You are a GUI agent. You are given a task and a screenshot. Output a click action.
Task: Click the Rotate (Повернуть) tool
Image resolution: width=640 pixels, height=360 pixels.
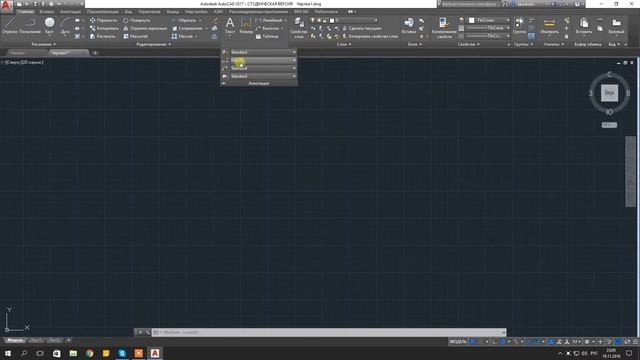[x=137, y=20]
